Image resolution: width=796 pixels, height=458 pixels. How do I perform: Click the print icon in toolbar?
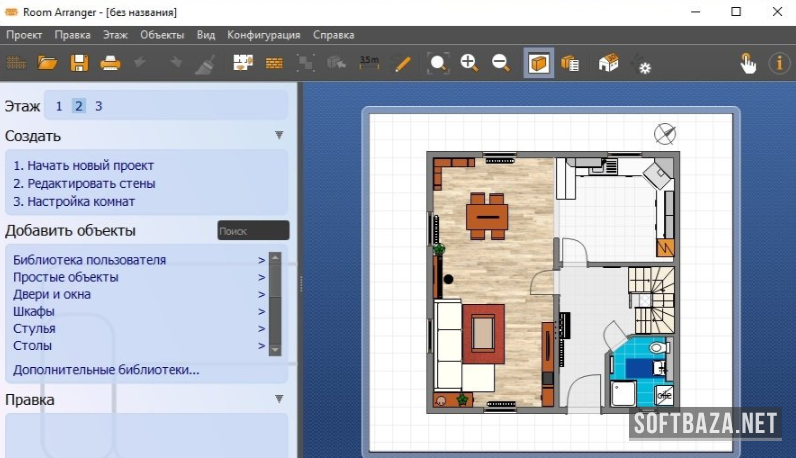pos(110,64)
